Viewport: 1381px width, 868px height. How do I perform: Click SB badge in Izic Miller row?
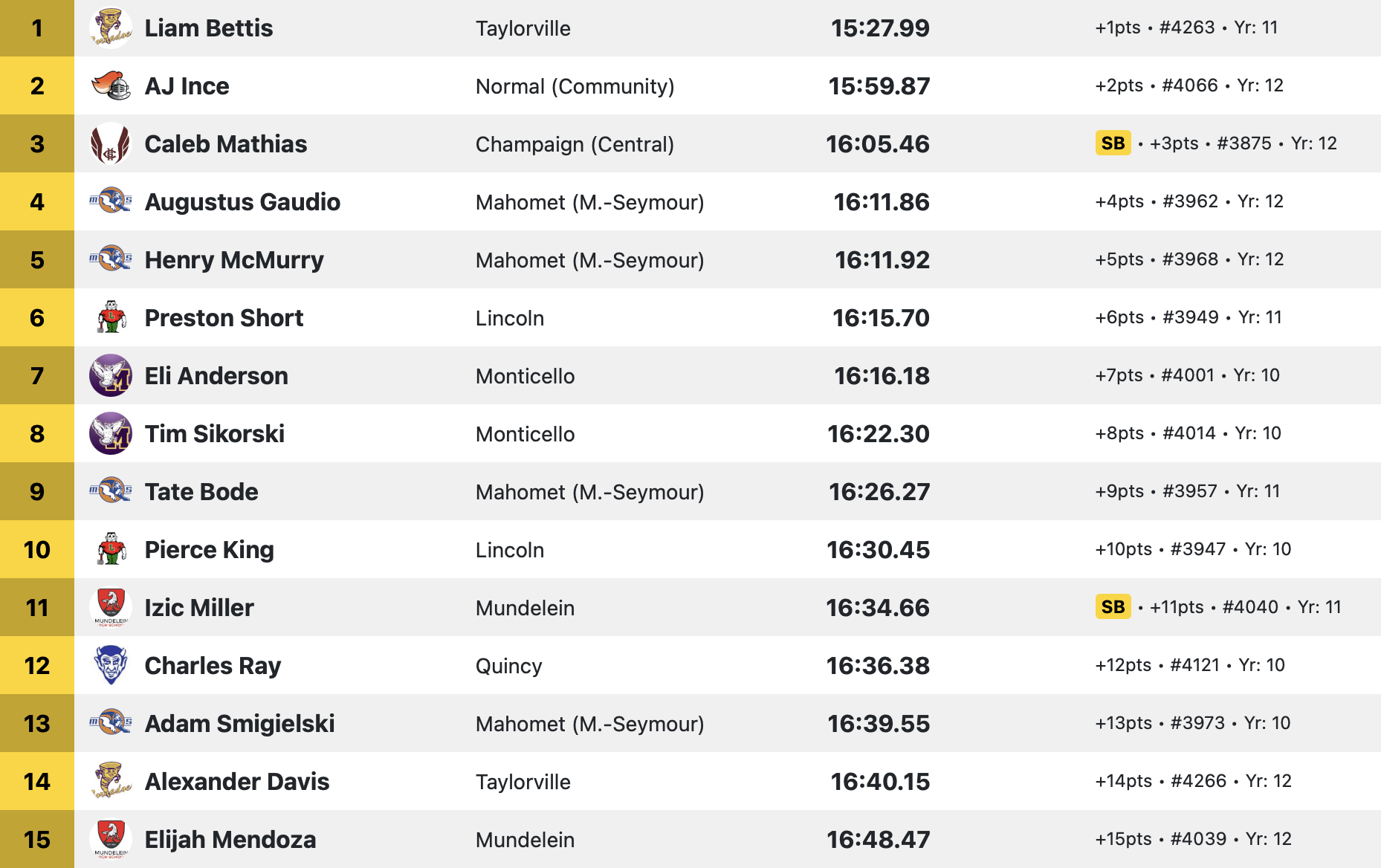[1113, 607]
